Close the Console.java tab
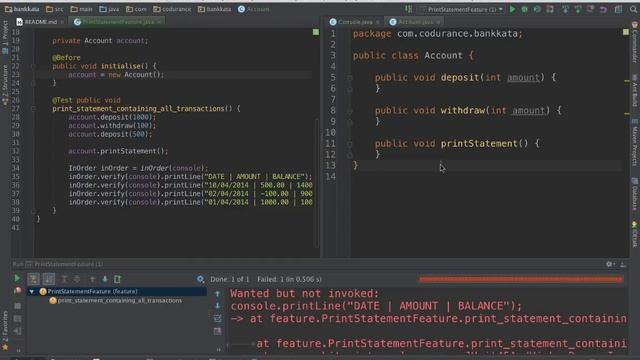This screenshot has height=360, width=640. 378,22
